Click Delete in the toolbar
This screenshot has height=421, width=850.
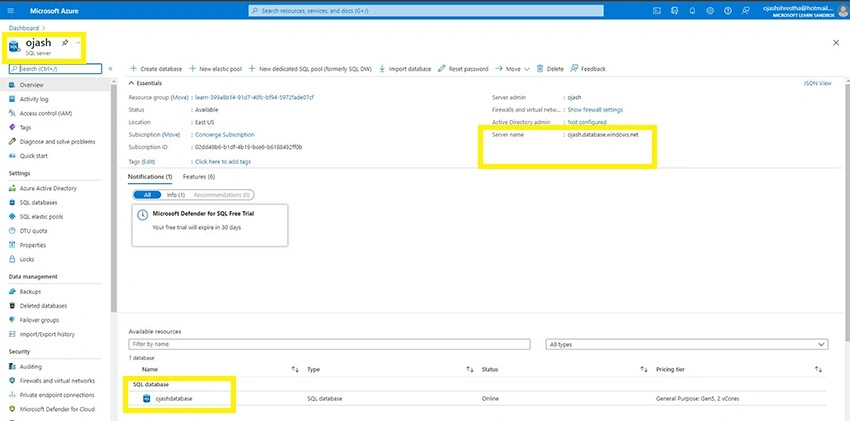coord(550,69)
